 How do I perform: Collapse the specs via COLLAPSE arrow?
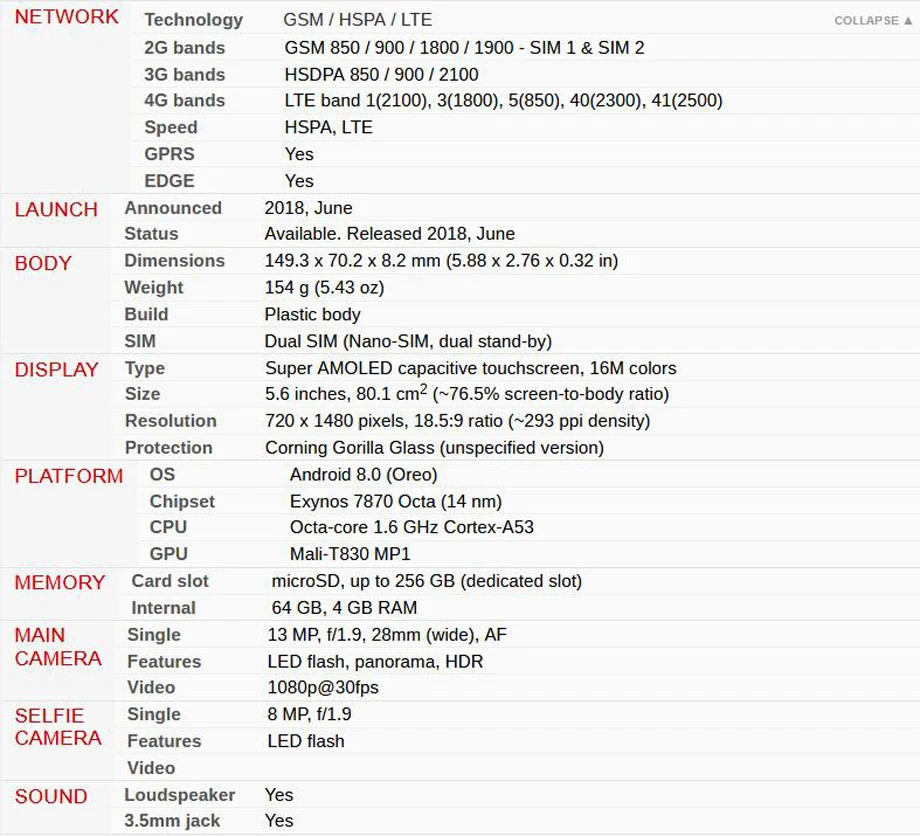pyautogui.click(x=873, y=21)
